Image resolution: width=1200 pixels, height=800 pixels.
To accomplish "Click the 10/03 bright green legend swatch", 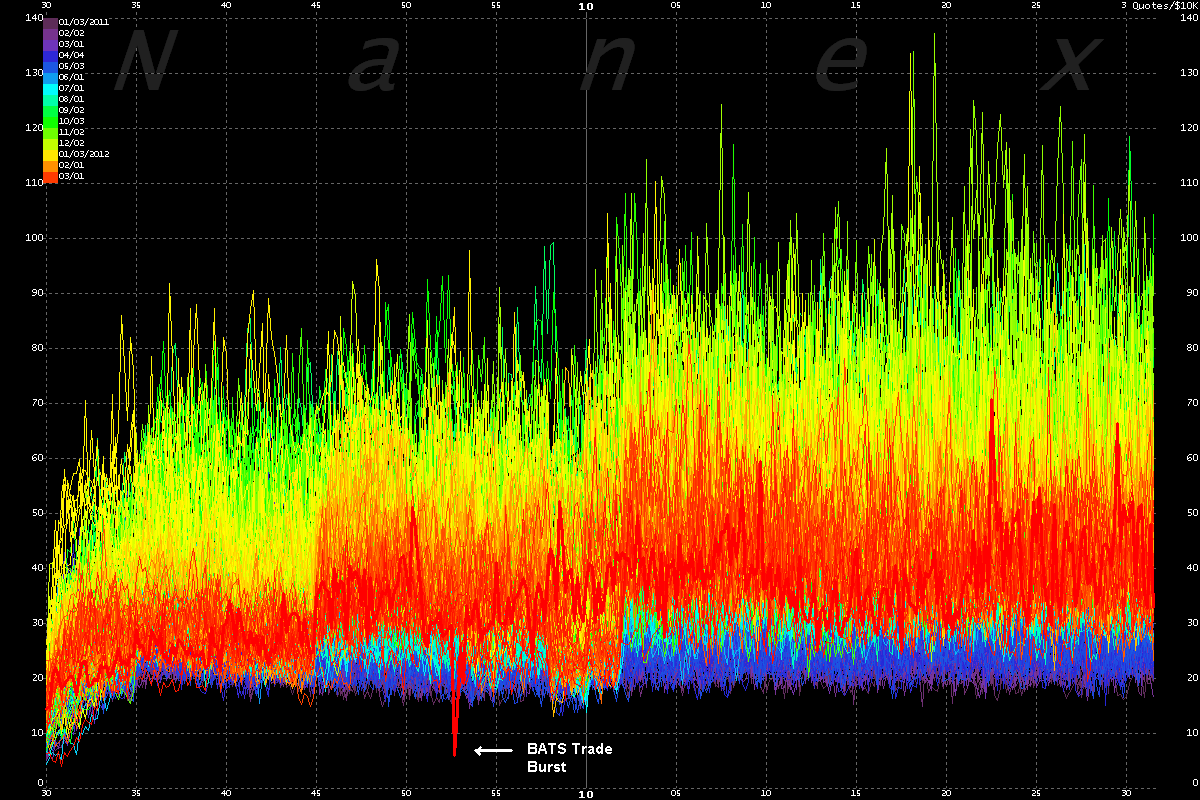I will pyautogui.click(x=51, y=121).
